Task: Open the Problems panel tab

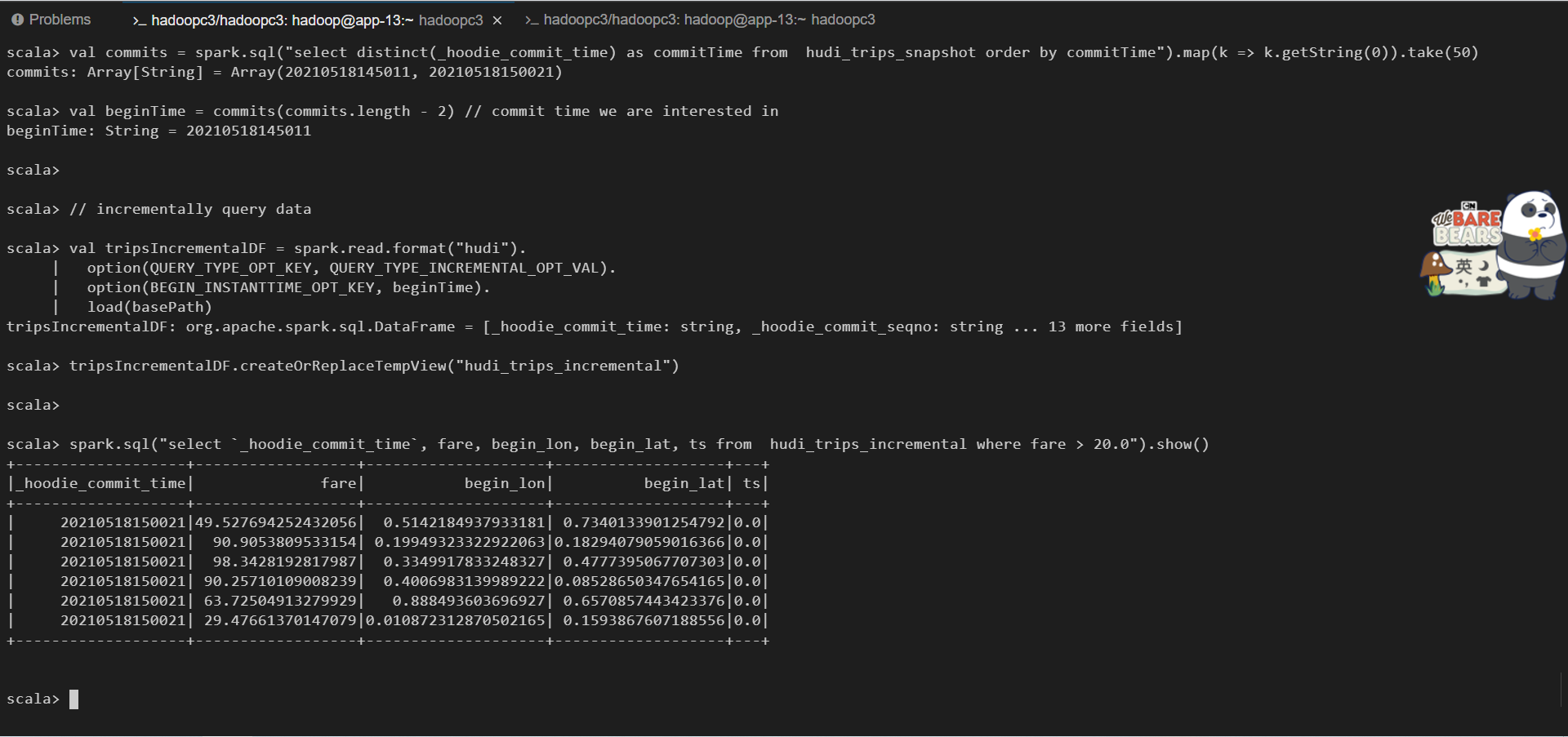Action: point(60,20)
